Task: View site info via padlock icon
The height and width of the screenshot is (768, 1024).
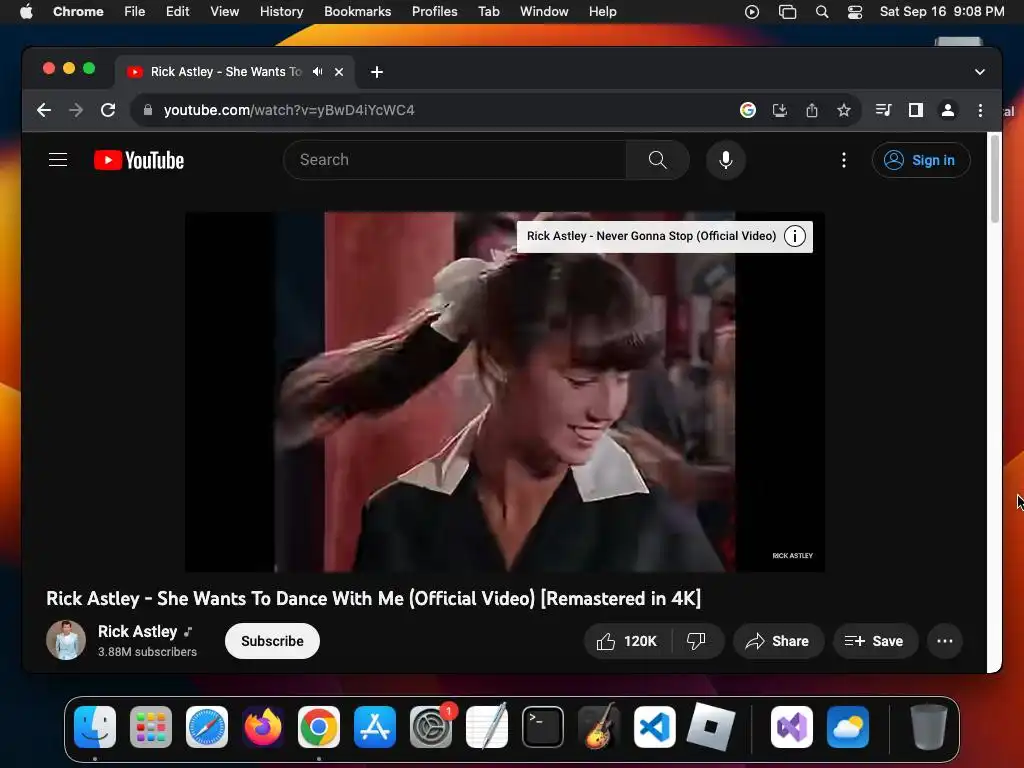Action: (x=148, y=110)
